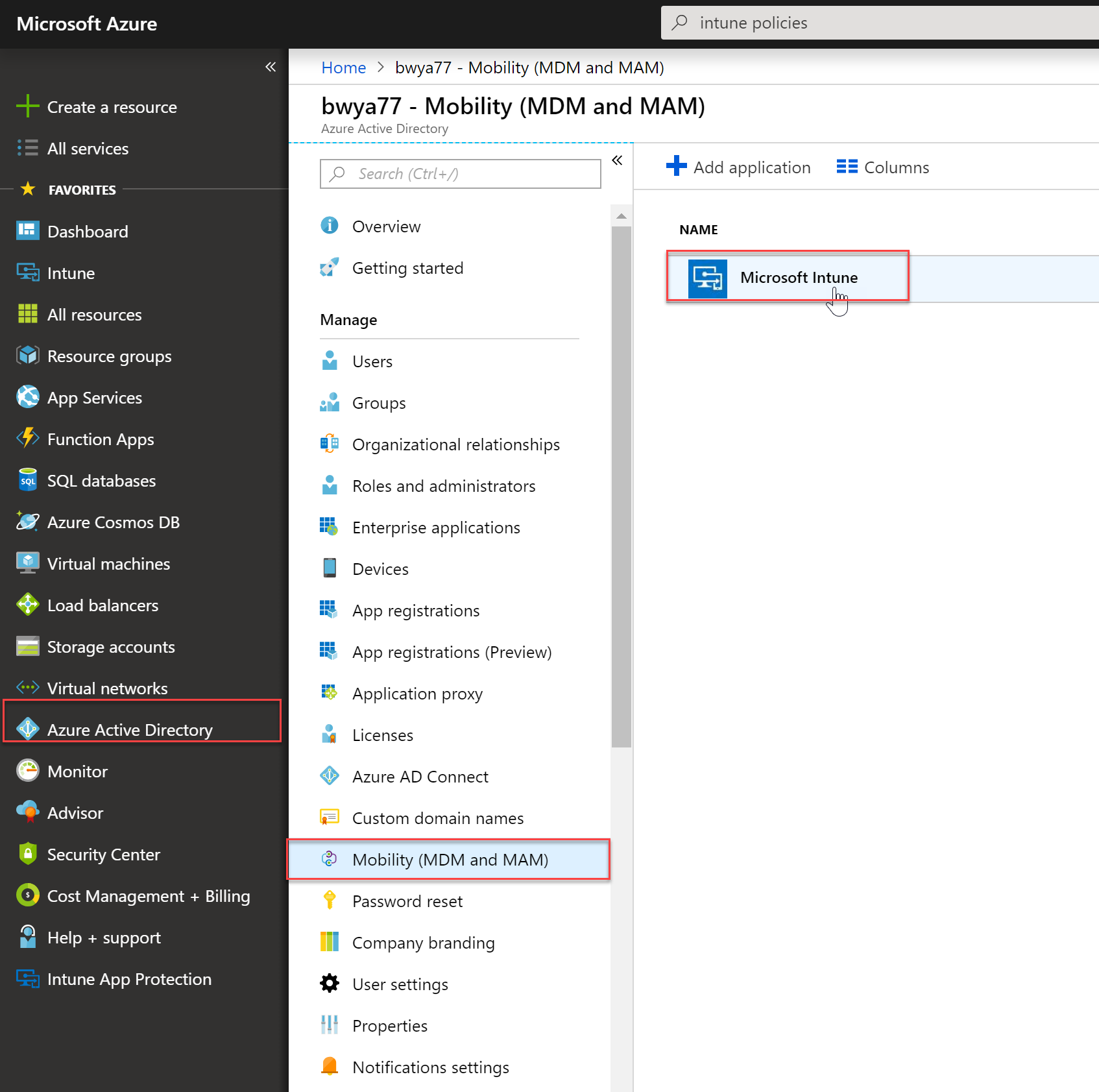Open the All services list icon
This screenshot has height=1092, width=1099.
[x=27, y=148]
